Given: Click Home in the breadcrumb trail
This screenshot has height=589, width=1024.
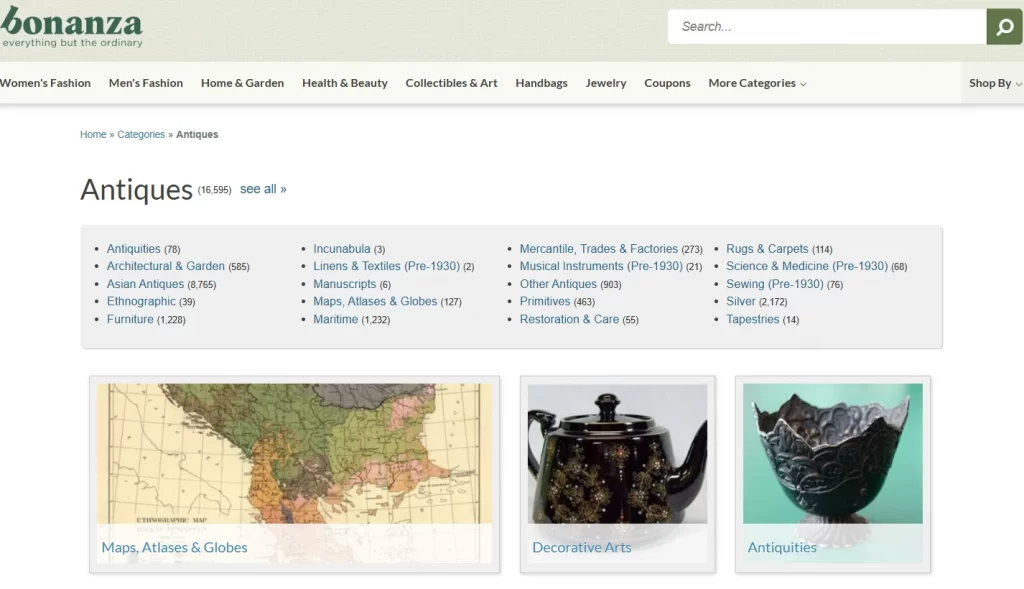Looking at the screenshot, I should pyautogui.click(x=93, y=134).
